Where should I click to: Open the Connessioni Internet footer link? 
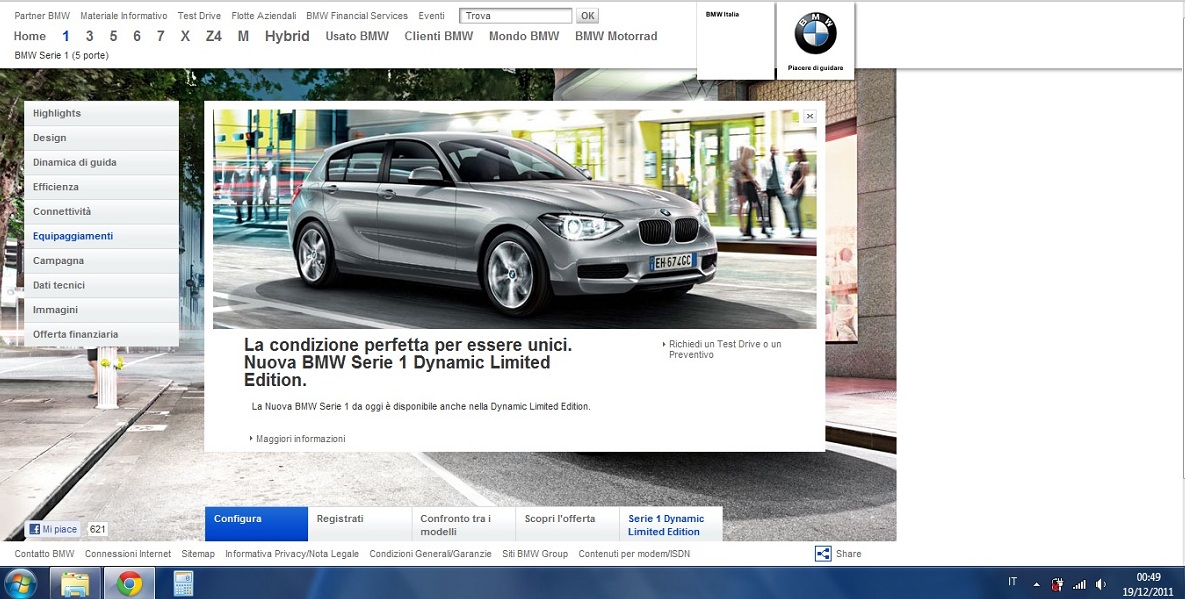point(128,554)
